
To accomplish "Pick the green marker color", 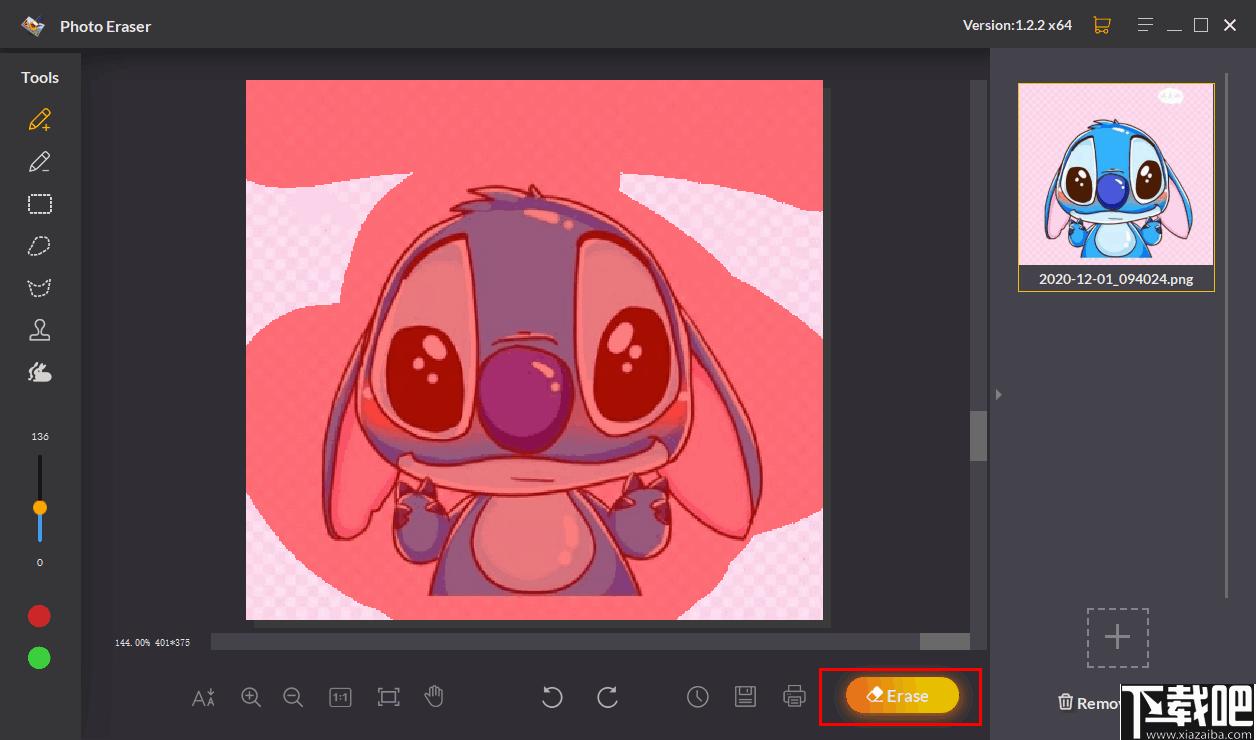I will (x=39, y=658).
